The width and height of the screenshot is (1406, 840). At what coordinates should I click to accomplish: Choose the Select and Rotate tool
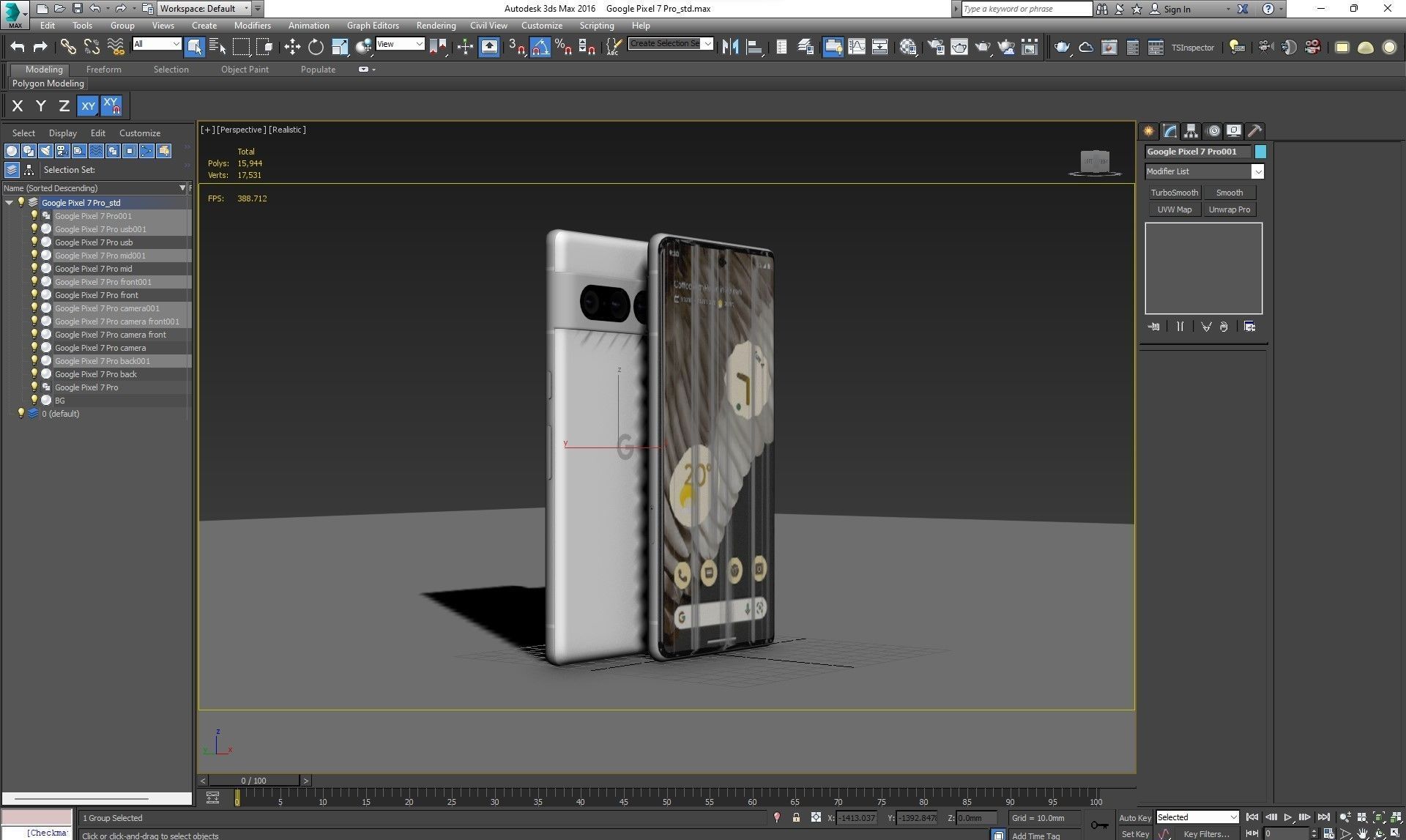coord(316,47)
